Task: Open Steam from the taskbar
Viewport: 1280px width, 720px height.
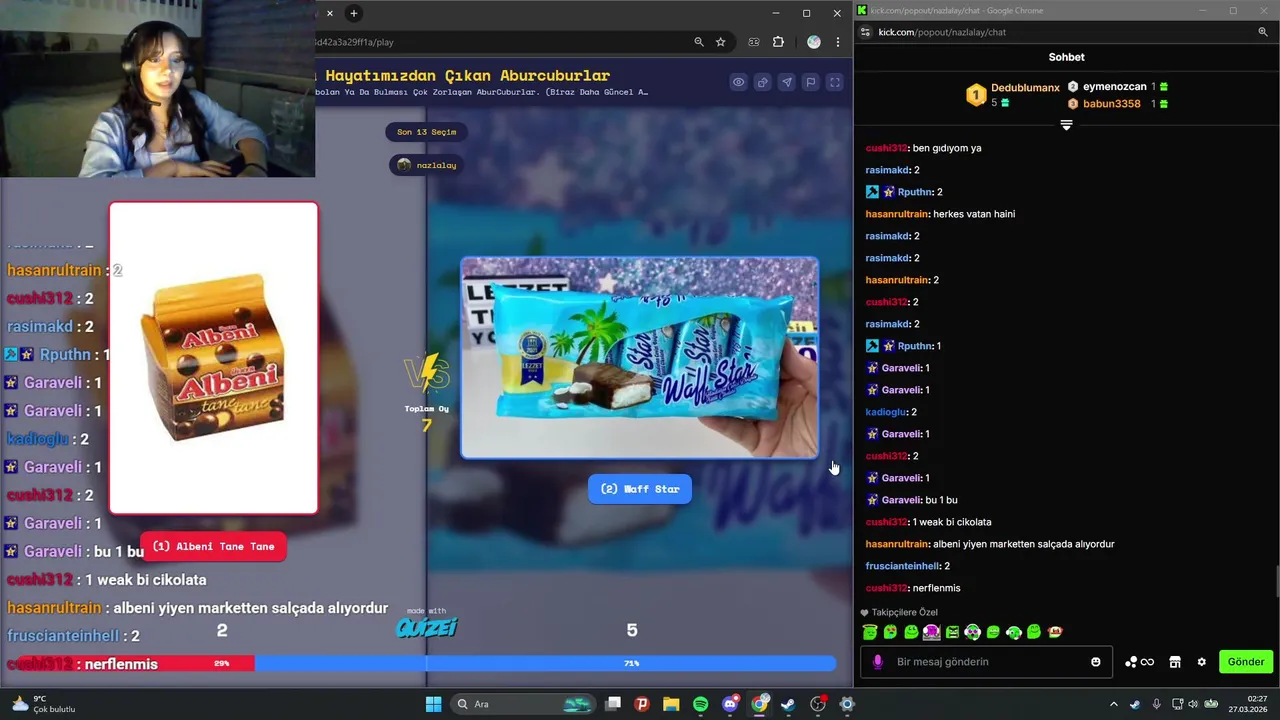Action: tap(788, 704)
